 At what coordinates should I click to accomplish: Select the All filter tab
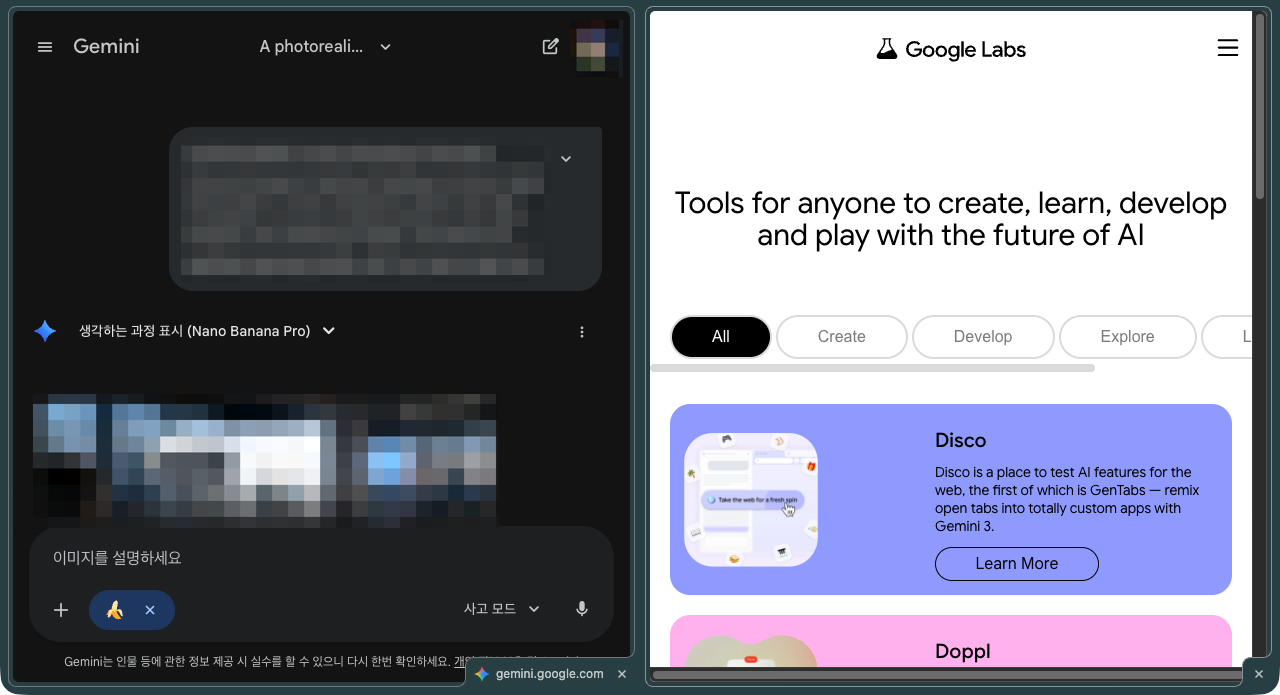tap(721, 337)
